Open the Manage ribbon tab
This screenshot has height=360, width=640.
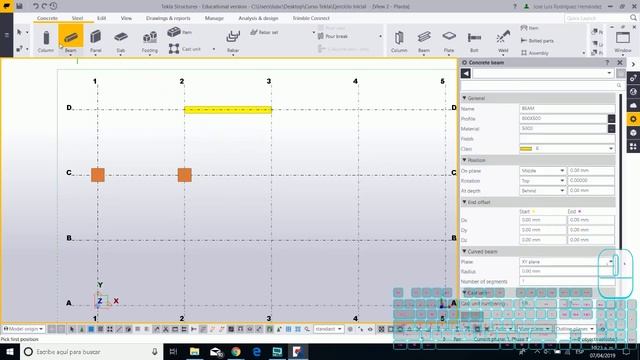214,18
